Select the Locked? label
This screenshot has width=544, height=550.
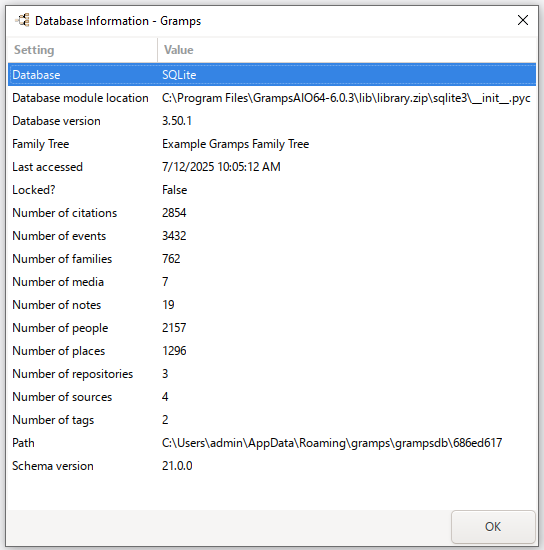pos(34,190)
